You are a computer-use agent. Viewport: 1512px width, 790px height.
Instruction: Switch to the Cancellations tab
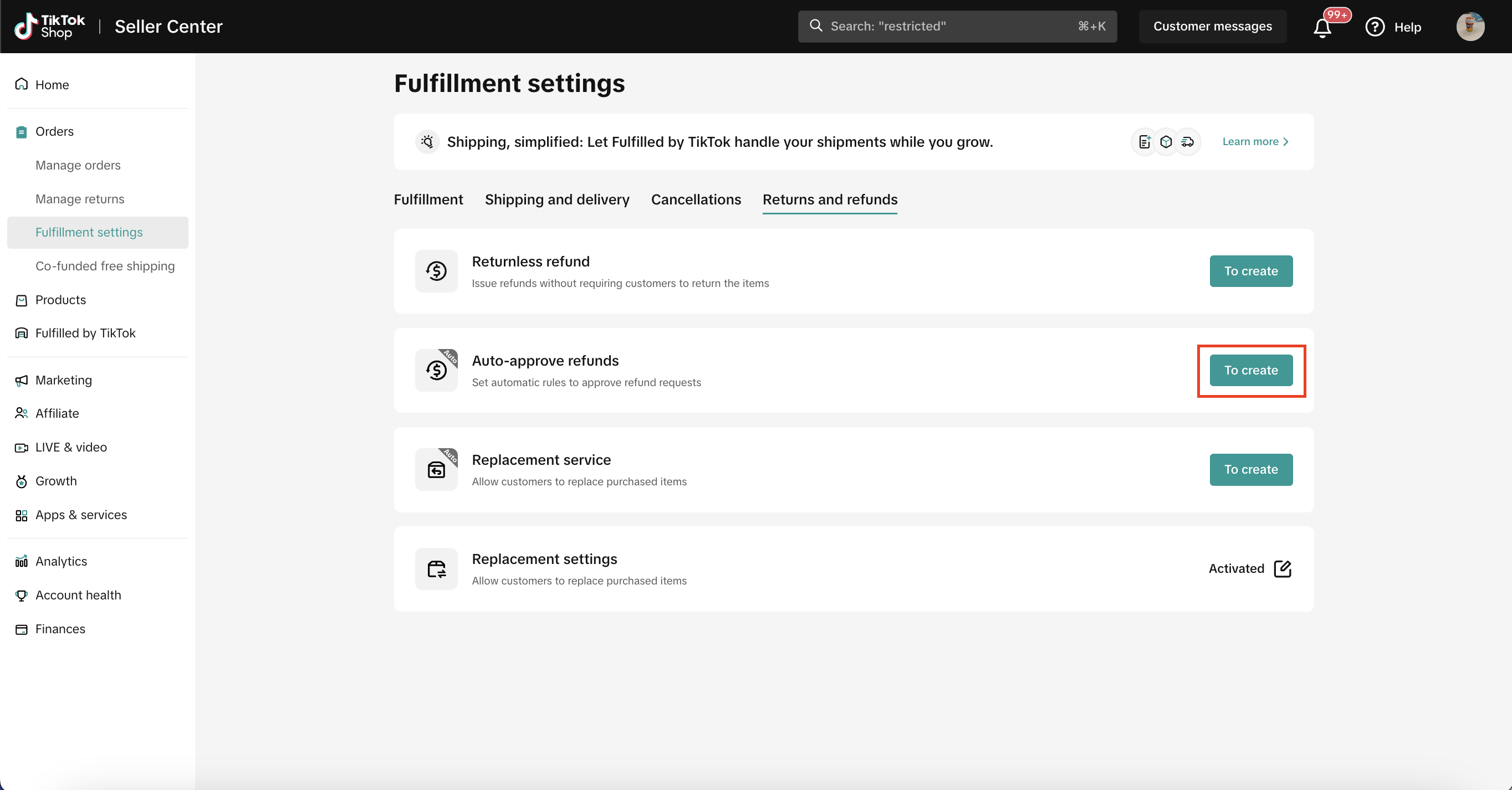coord(696,199)
